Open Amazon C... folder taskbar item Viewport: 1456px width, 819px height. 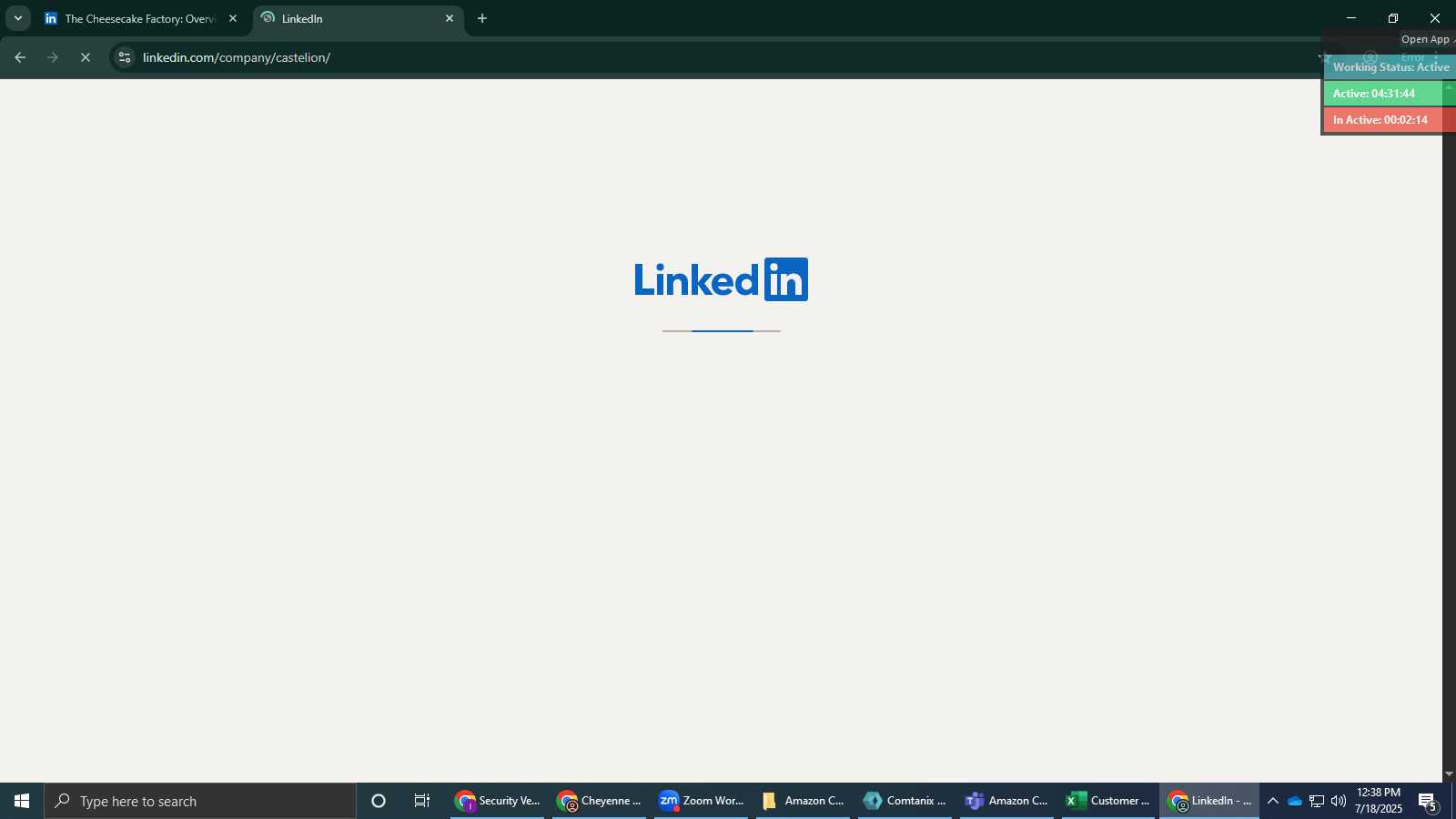tap(804, 801)
